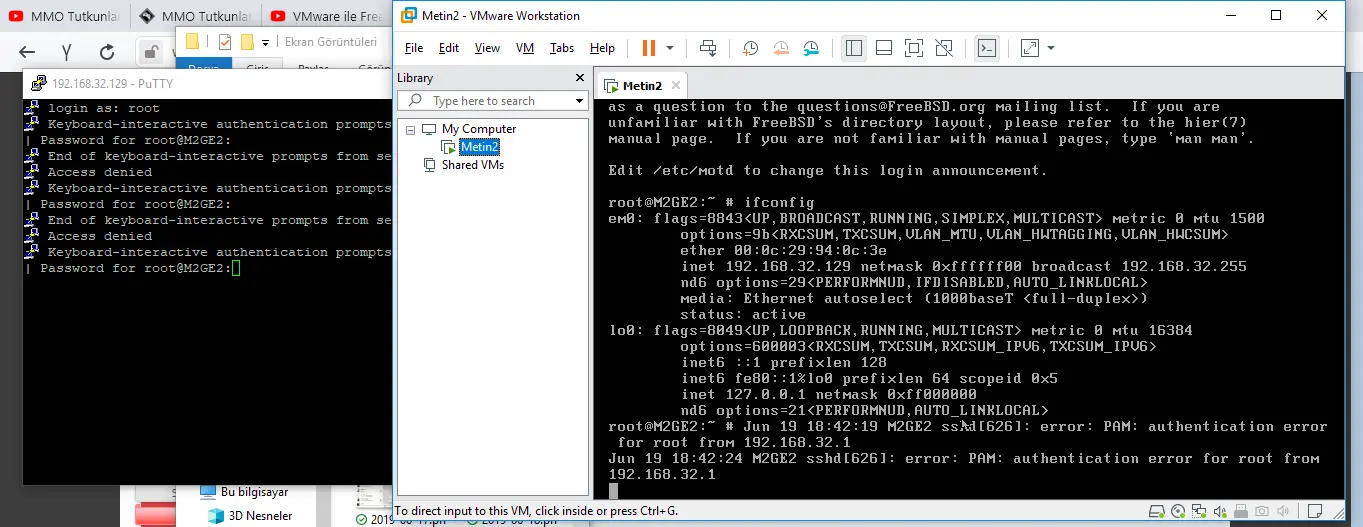
Task: Close the Metin2 tab
Action: (x=676, y=86)
